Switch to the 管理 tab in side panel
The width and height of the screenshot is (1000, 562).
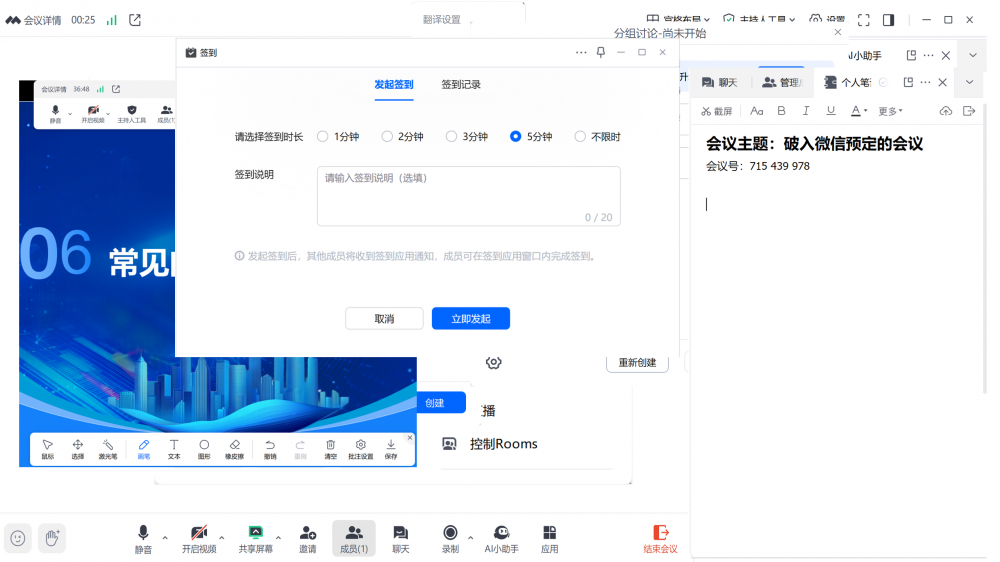click(x=781, y=82)
